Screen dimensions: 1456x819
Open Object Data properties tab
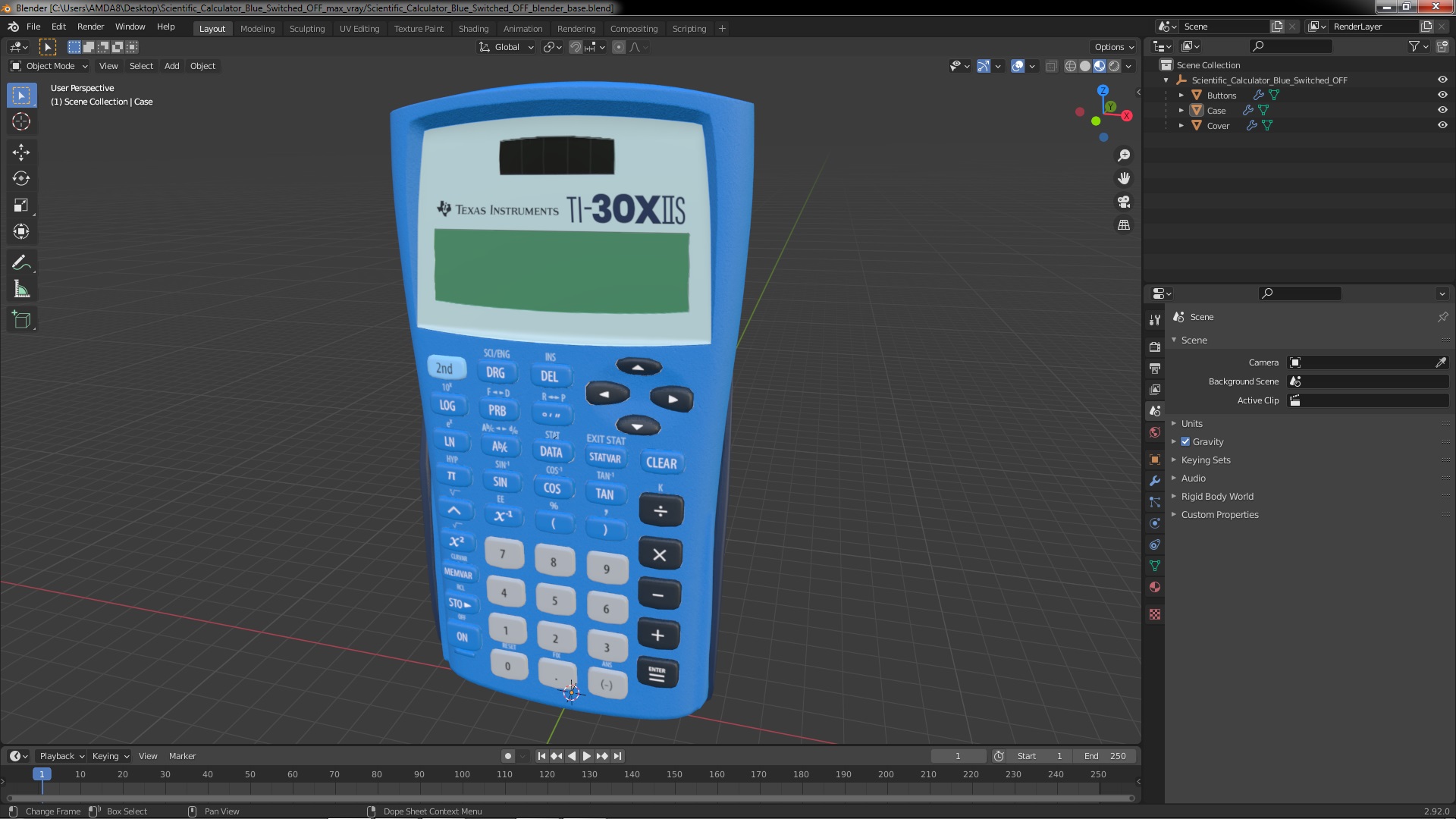pos(1154,566)
